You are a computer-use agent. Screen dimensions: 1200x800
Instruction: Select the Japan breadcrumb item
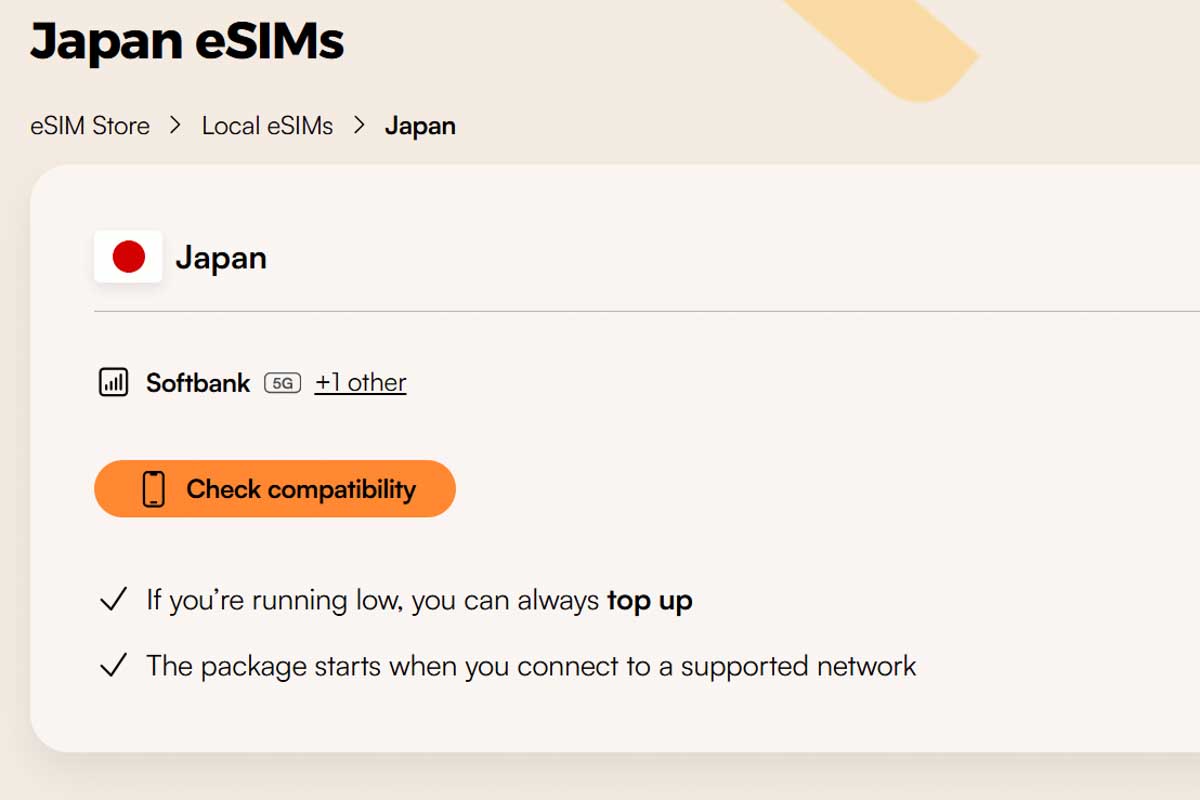coord(420,126)
